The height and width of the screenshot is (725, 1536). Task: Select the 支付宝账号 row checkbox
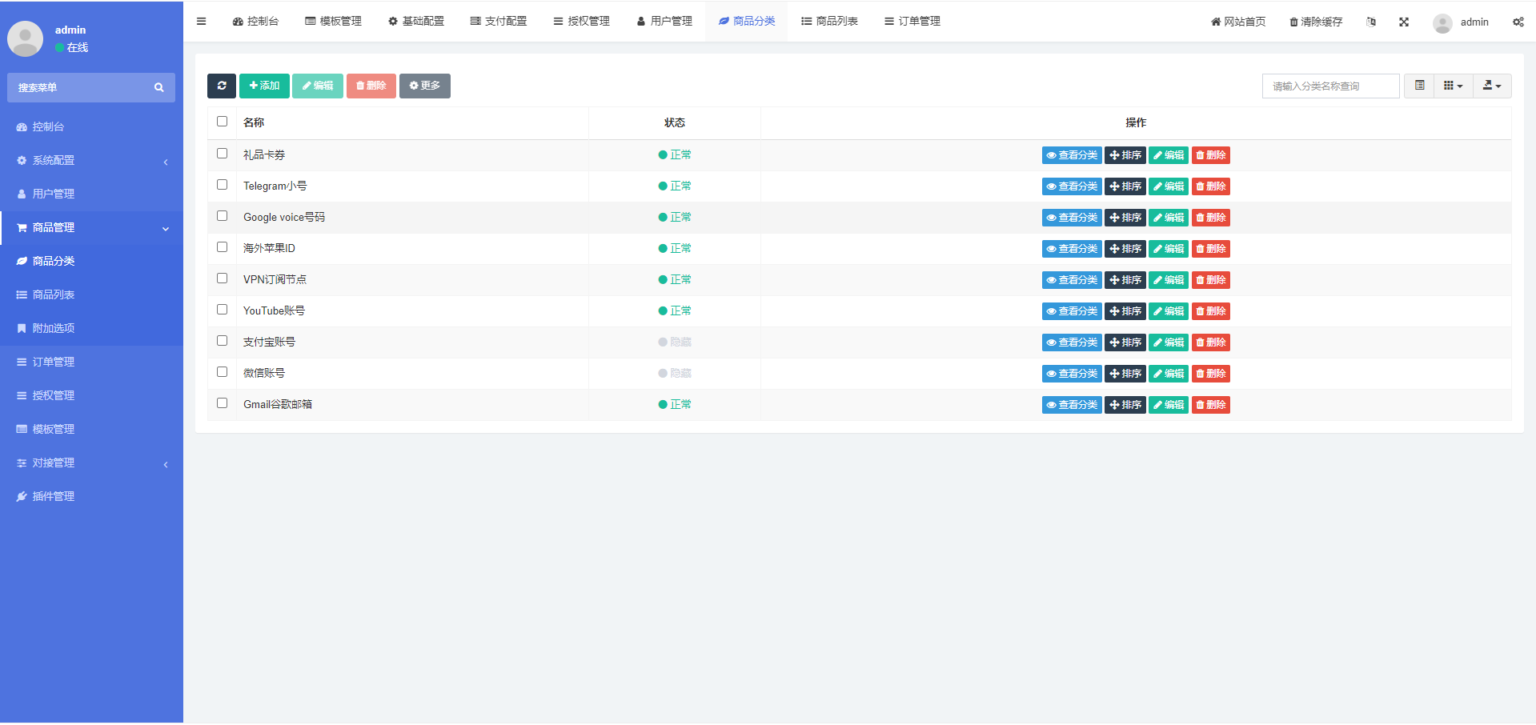click(x=222, y=341)
